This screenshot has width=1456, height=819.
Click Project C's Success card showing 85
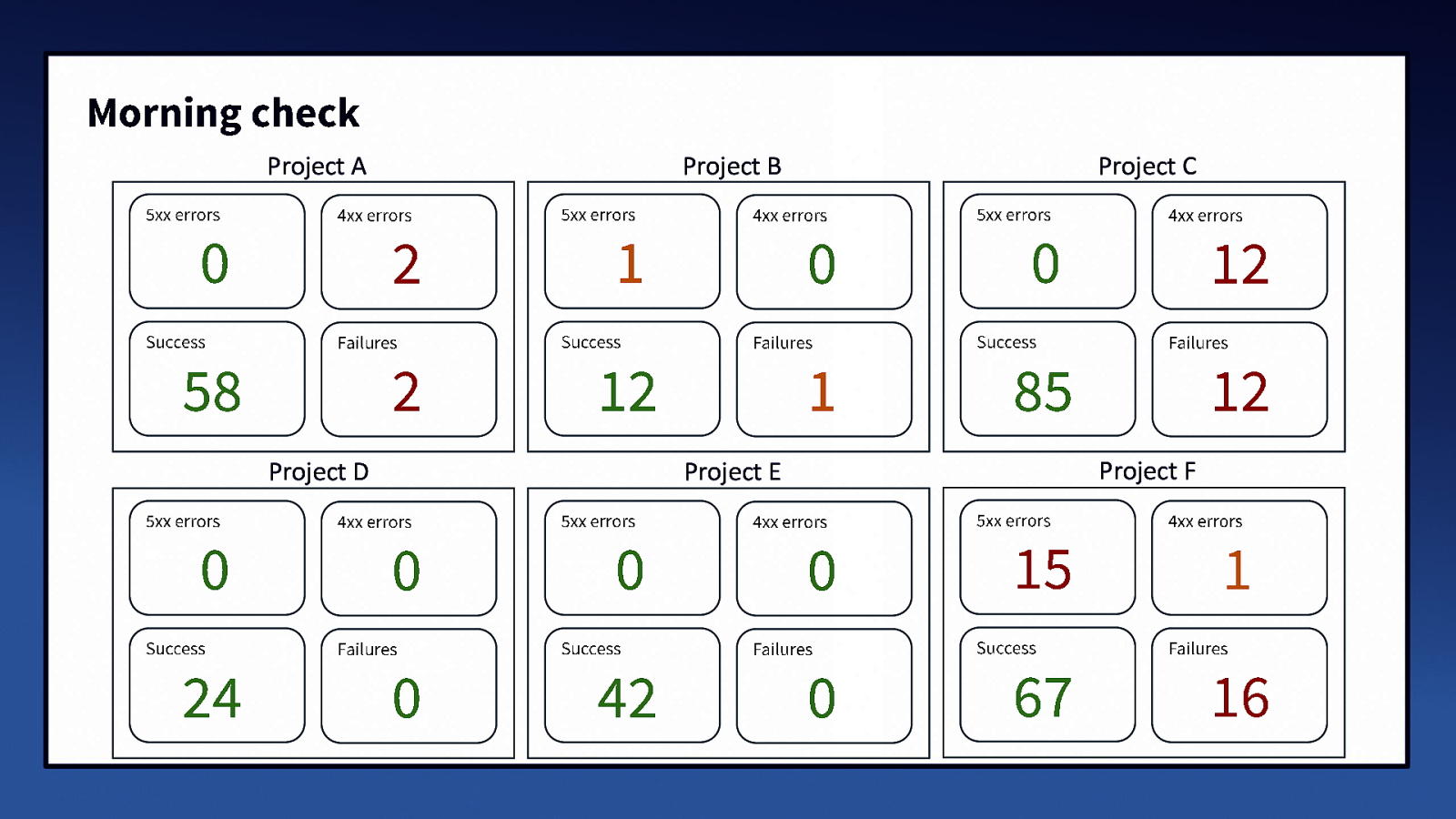(x=1047, y=379)
